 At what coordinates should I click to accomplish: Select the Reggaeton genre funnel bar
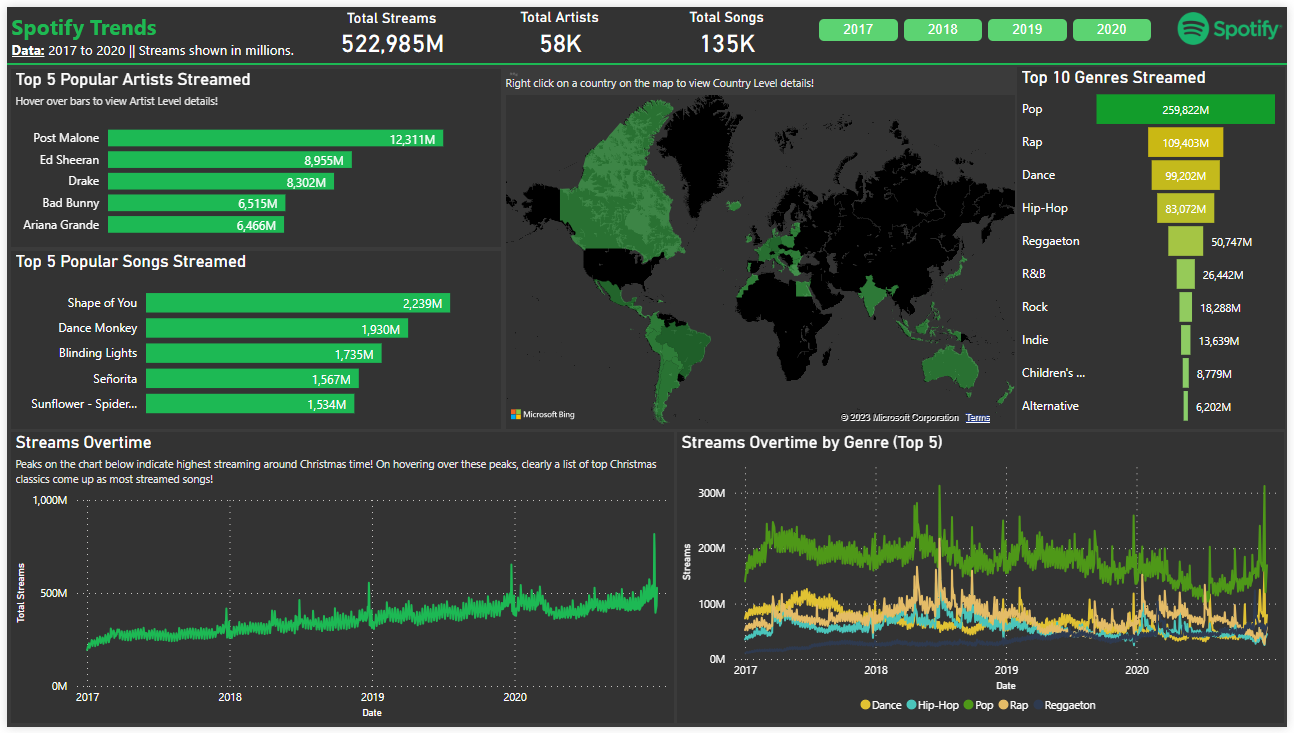pos(1185,241)
